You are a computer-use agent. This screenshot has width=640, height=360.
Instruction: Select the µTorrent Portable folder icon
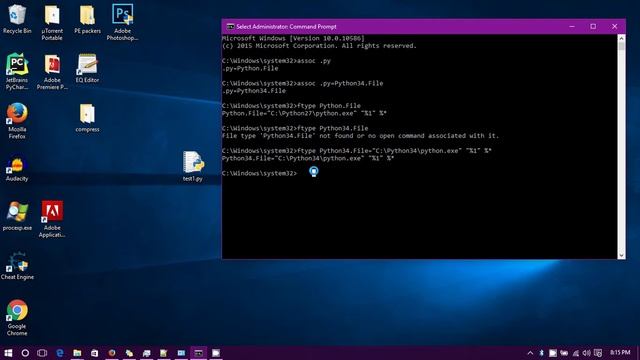52,23
